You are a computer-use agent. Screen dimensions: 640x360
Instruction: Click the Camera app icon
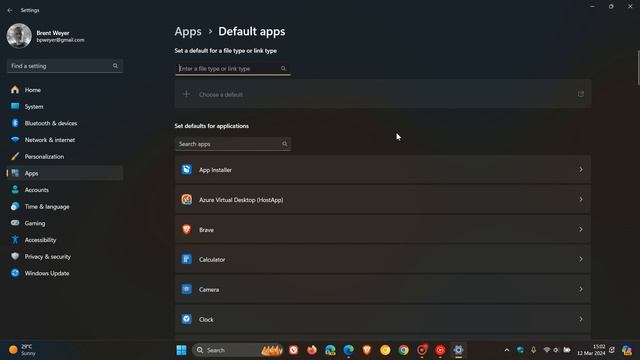[x=187, y=289]
